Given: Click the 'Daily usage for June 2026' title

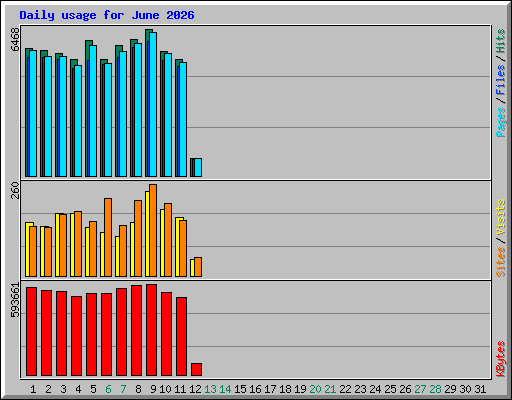Looking at the screenshot, I should tap(107, 15).
